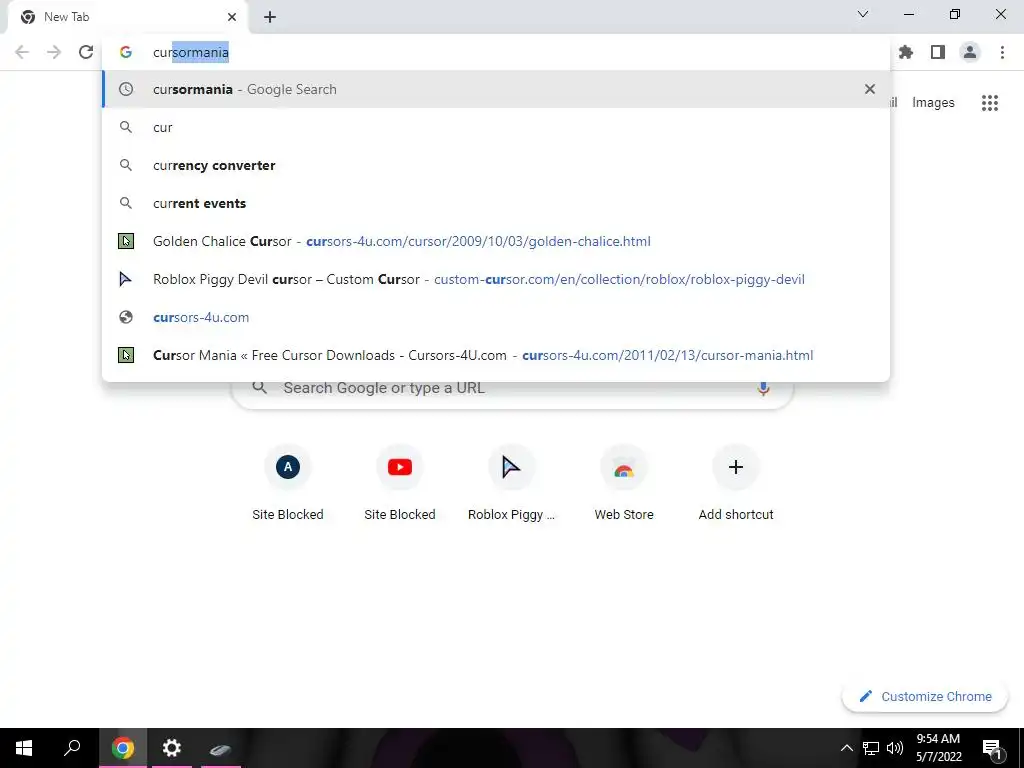
Task: Show hidden system tray icons
Action: pos(846,748)
